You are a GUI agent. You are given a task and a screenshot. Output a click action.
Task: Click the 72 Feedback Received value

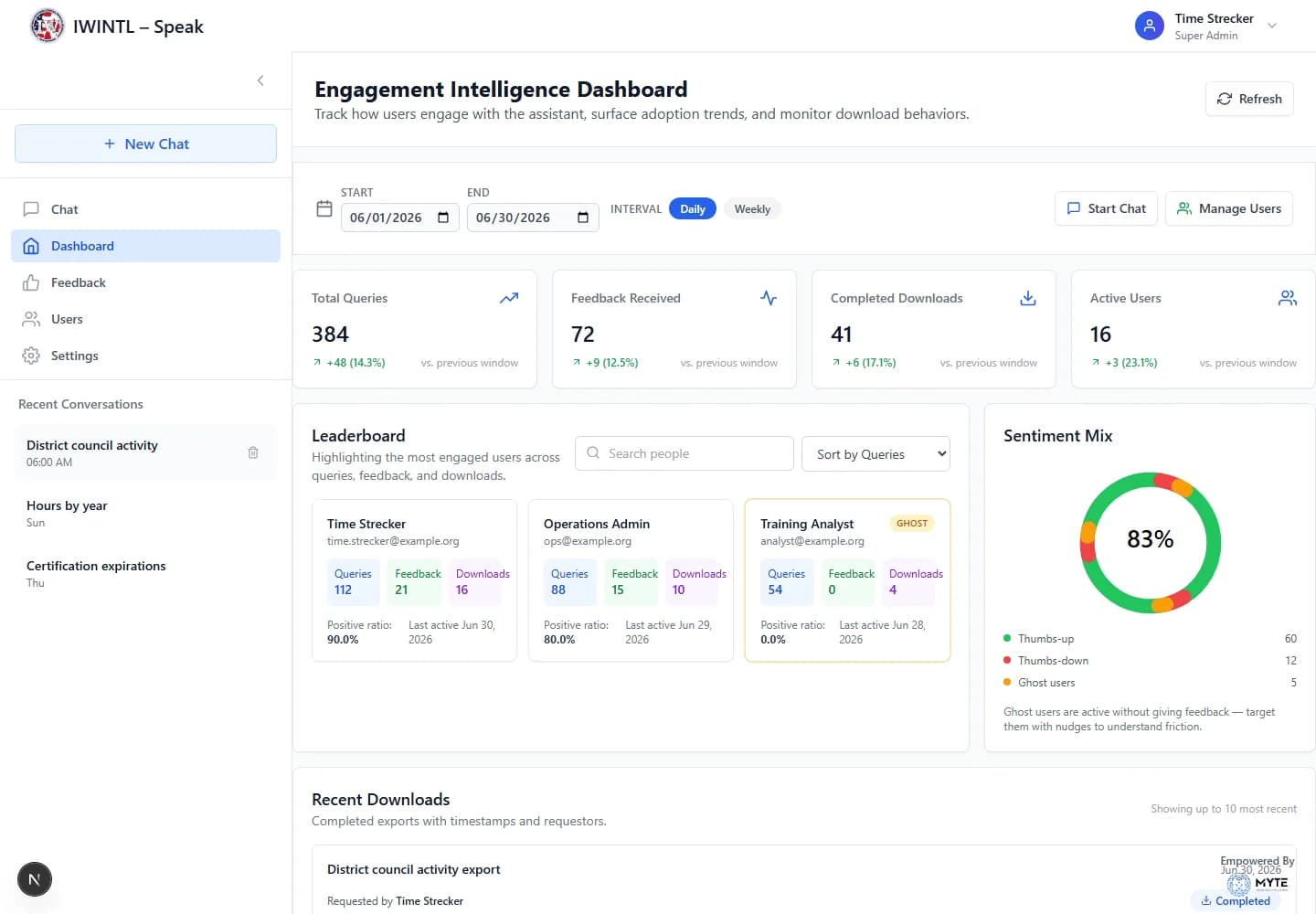point(583,335)
